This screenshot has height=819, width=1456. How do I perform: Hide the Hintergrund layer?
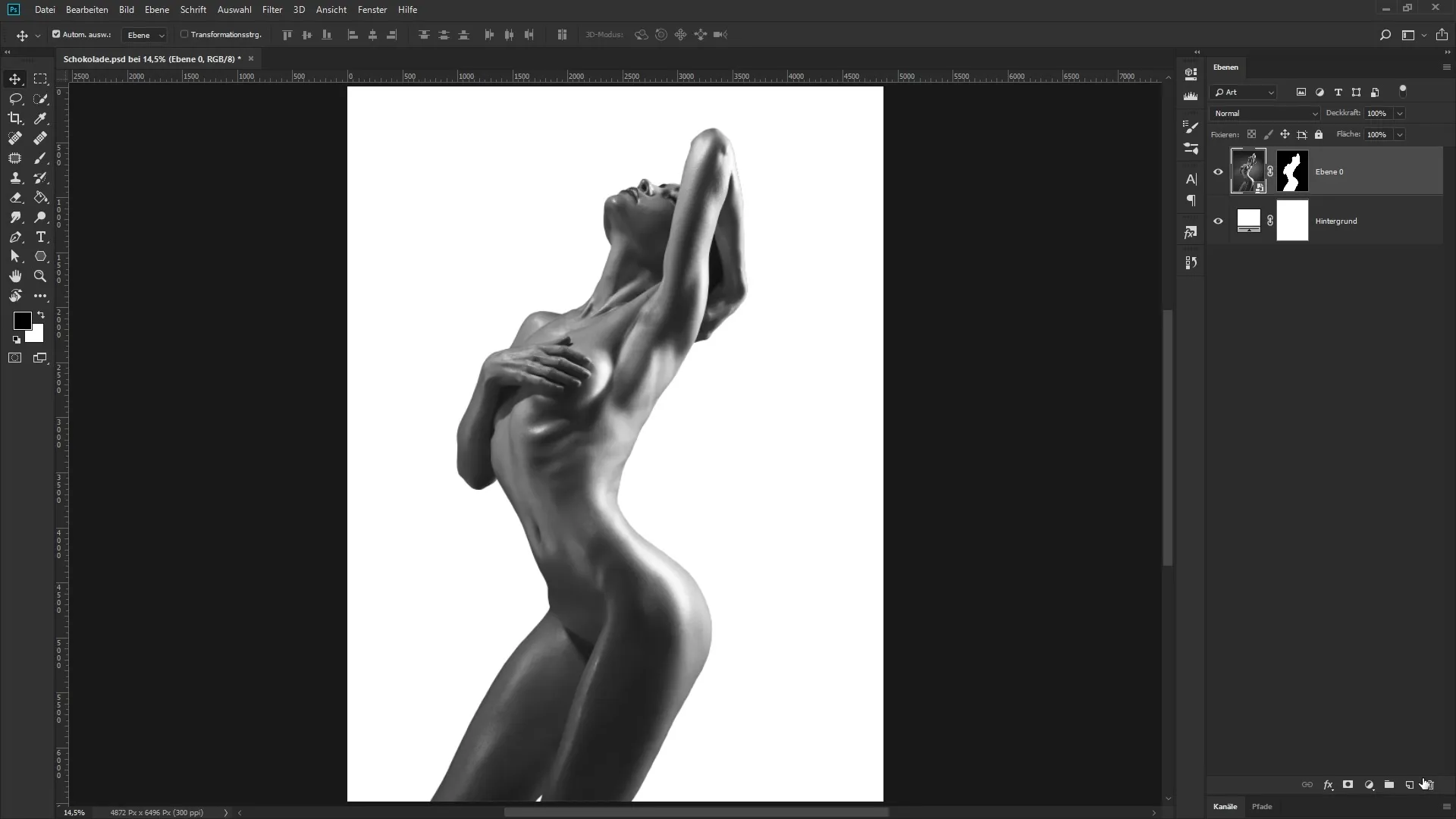1218,221
